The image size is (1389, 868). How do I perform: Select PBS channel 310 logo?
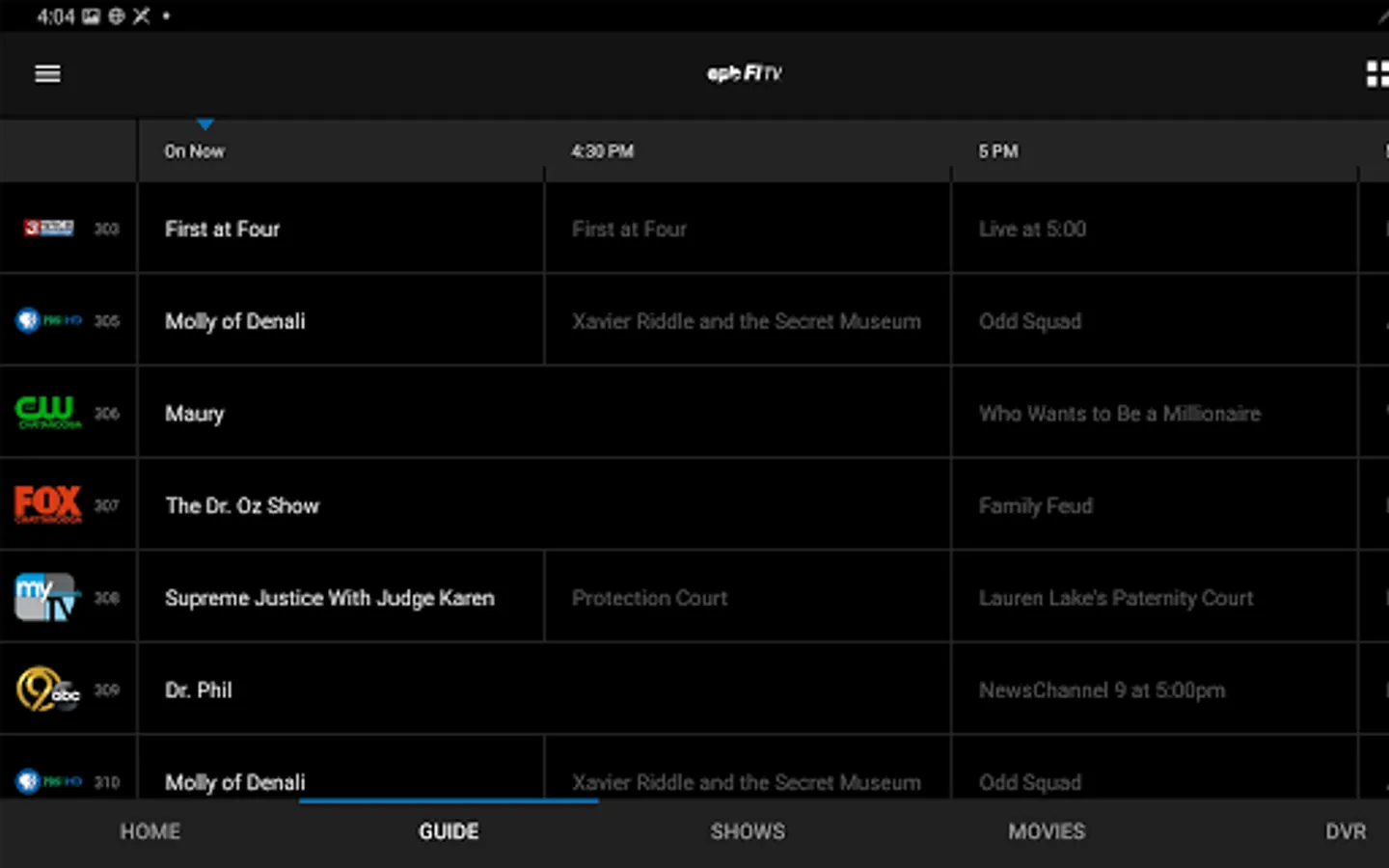48,781
